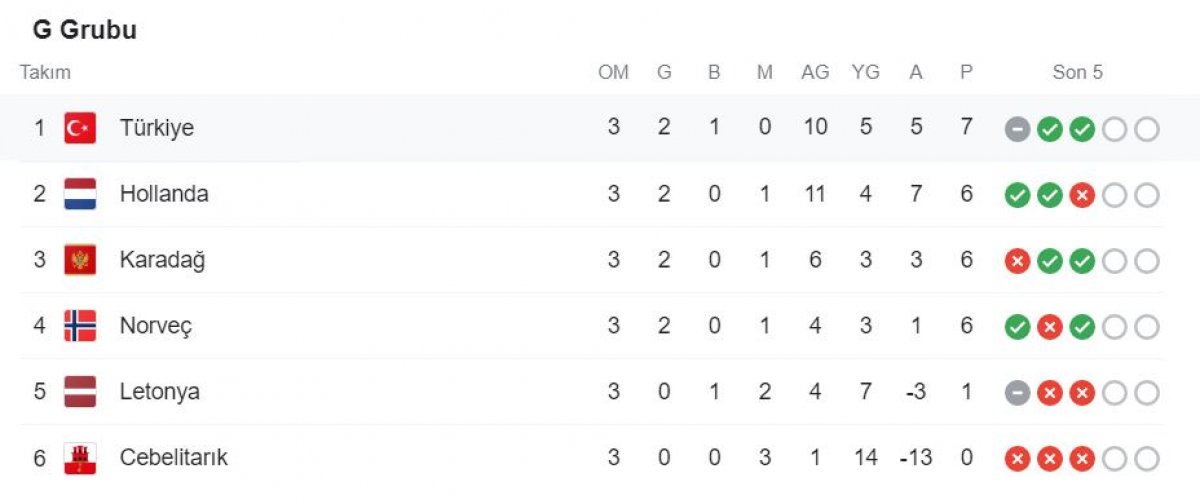The image size is (1200, 504).
Task: Click the AG column header
Action: coord(815,73)
